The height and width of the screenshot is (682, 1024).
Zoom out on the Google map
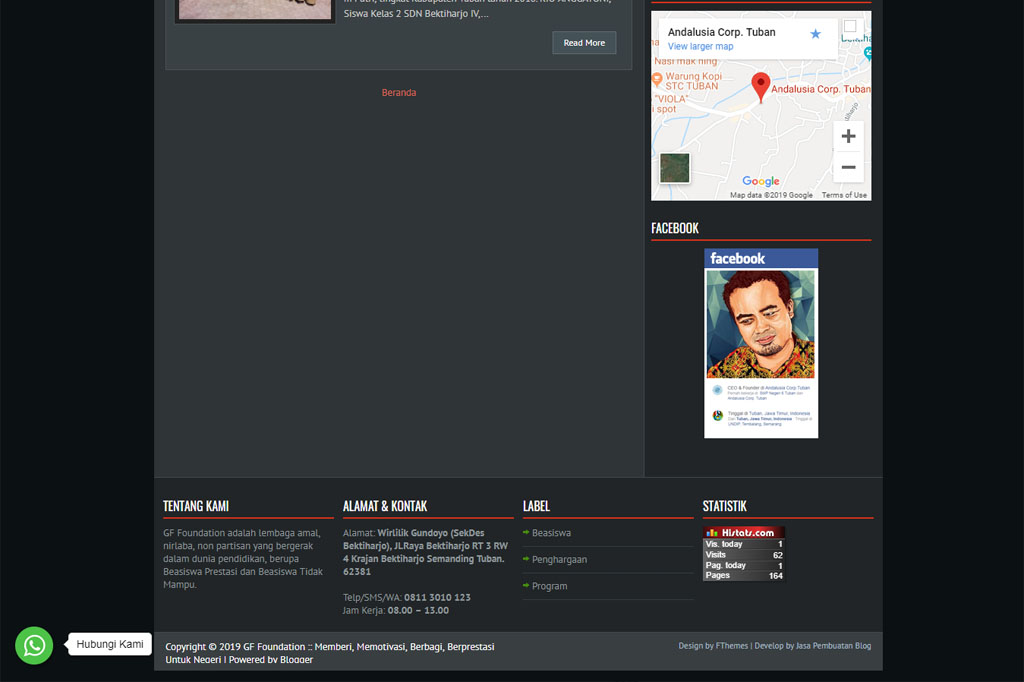pos(848,167)
